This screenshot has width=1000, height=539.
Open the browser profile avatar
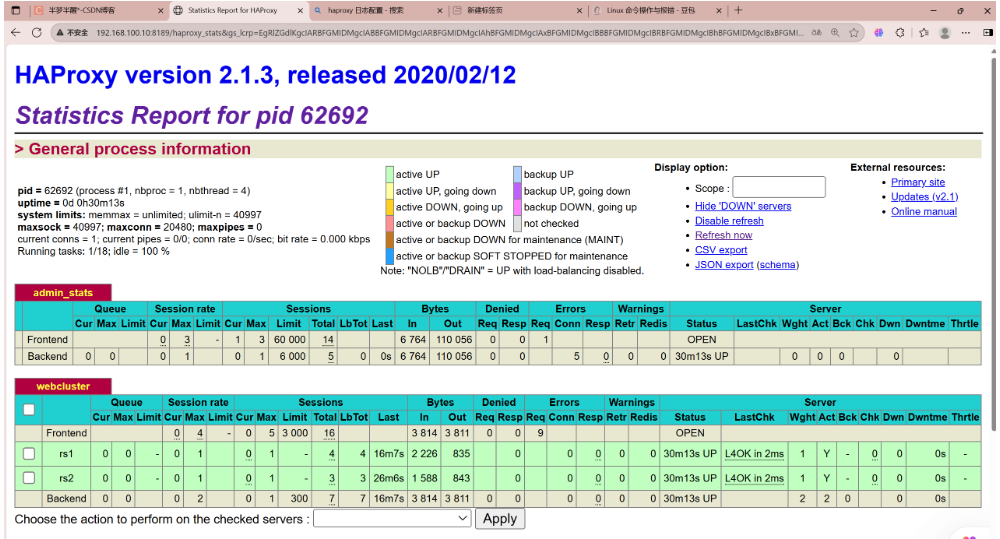coord(945,33)
